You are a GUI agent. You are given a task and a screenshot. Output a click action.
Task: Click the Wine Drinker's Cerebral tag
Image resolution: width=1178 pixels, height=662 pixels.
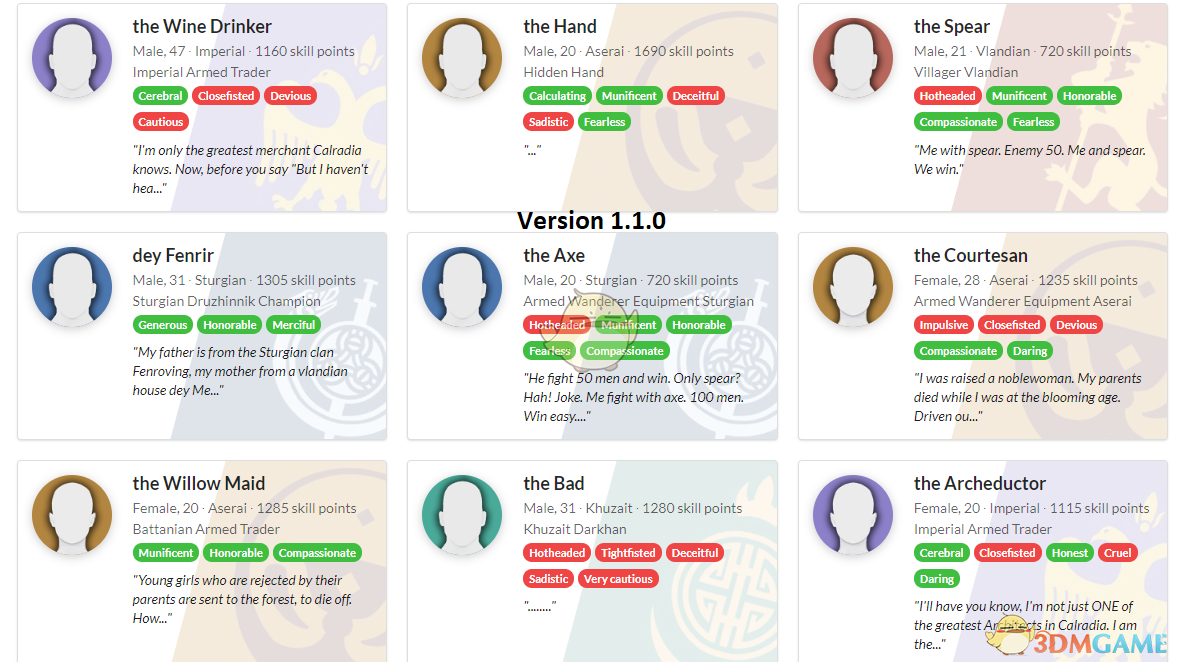click(160, 96)
